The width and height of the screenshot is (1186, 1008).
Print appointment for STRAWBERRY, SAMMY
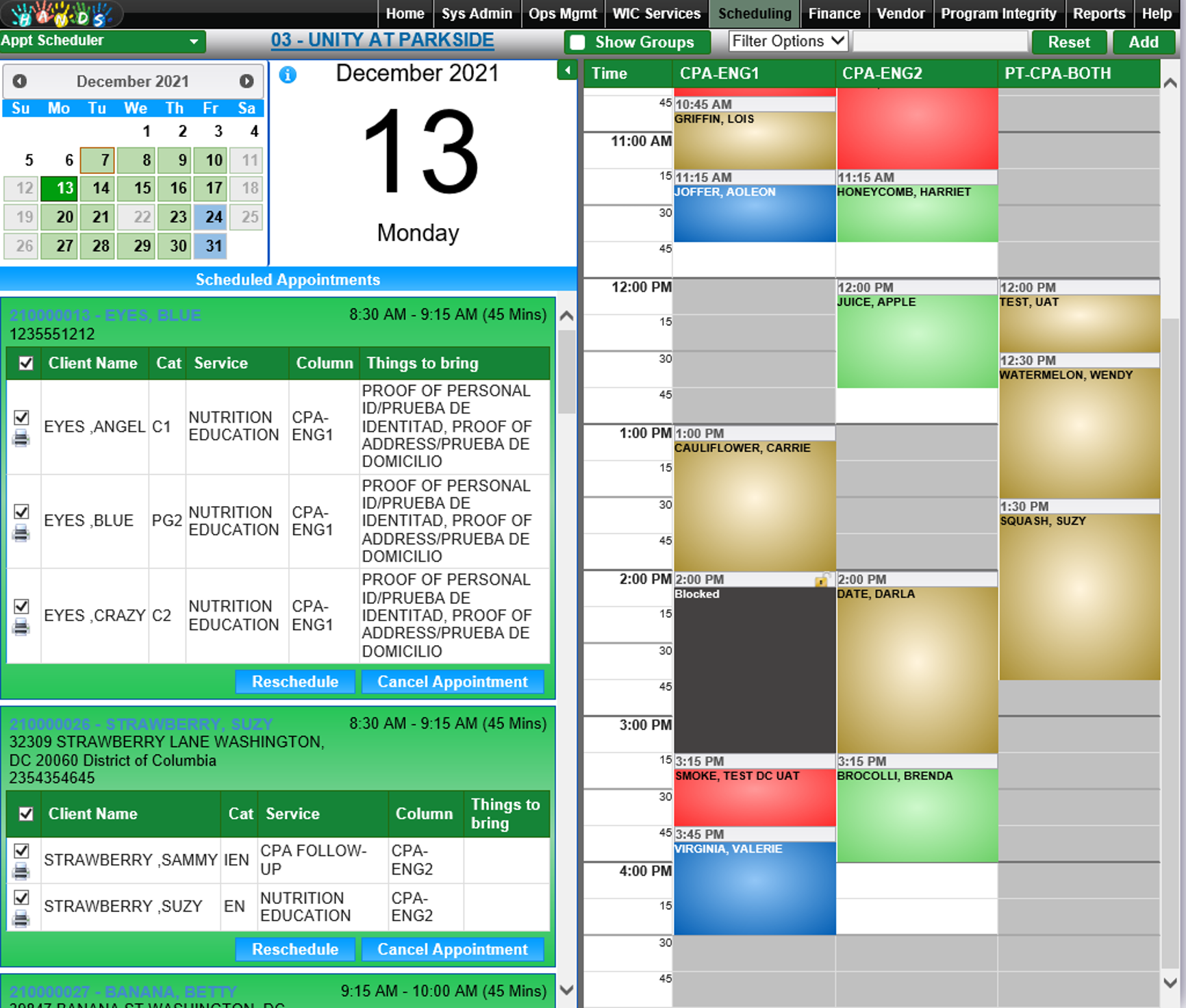click(x=21, y=871)
